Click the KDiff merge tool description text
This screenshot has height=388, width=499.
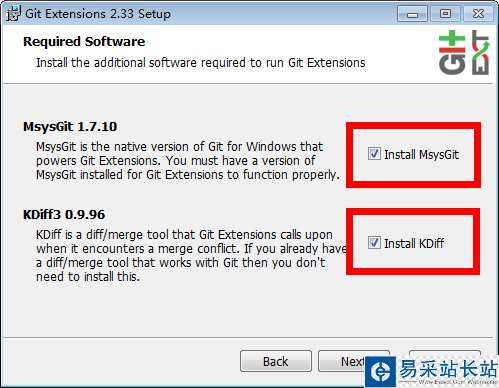191,256
